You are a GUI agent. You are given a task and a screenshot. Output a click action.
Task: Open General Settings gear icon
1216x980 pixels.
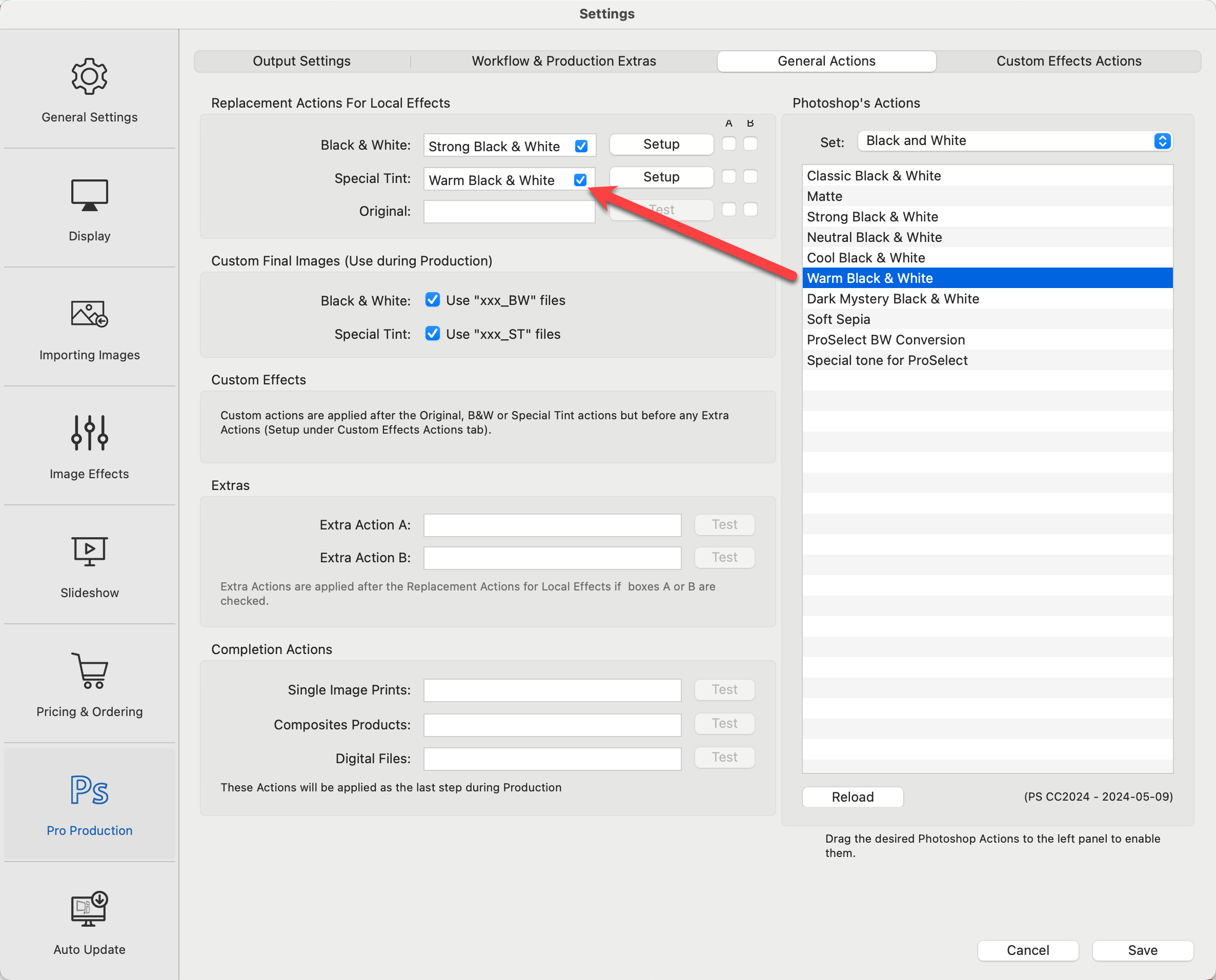click(89, 76)
